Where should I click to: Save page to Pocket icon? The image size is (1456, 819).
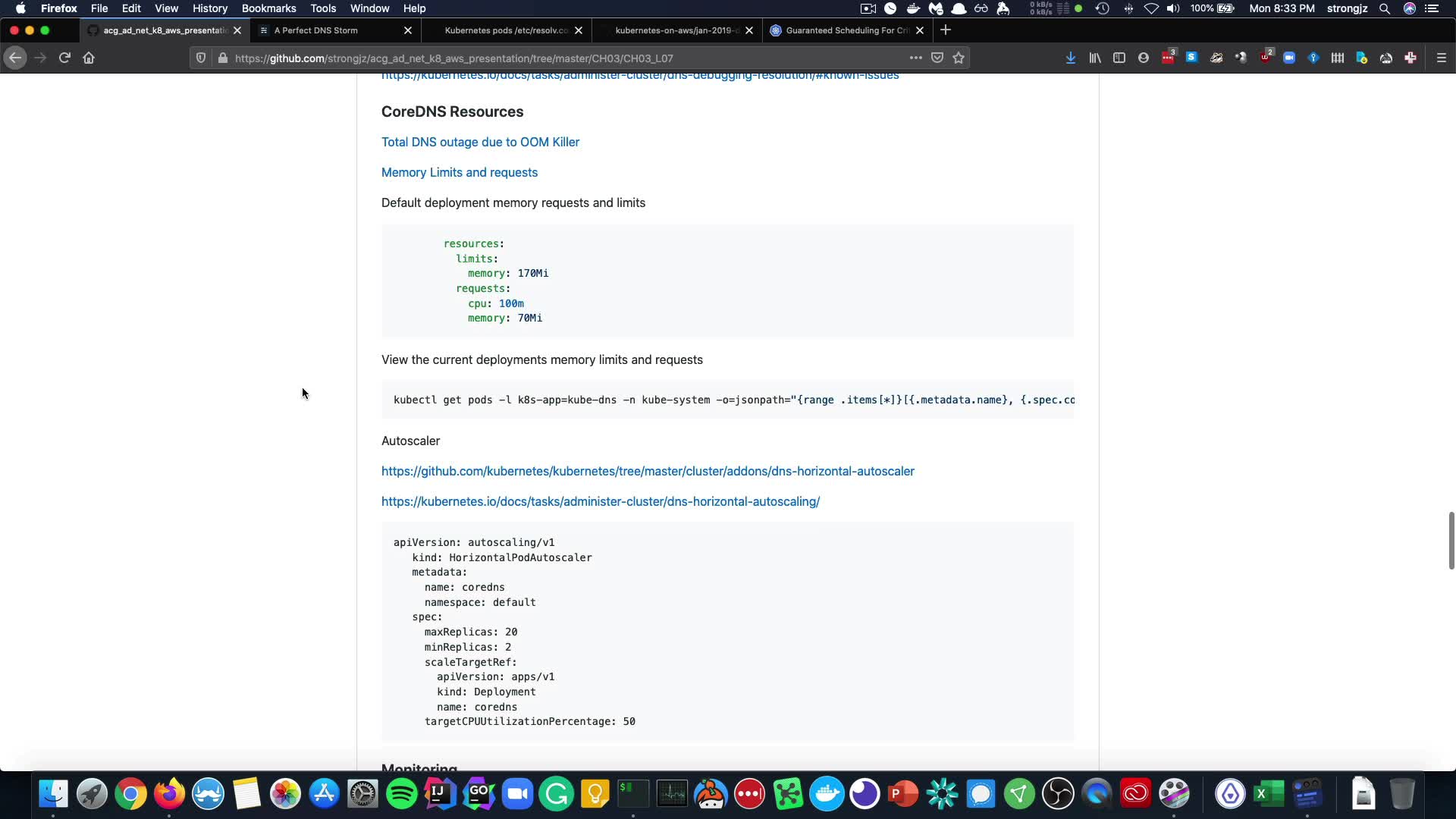937,58
